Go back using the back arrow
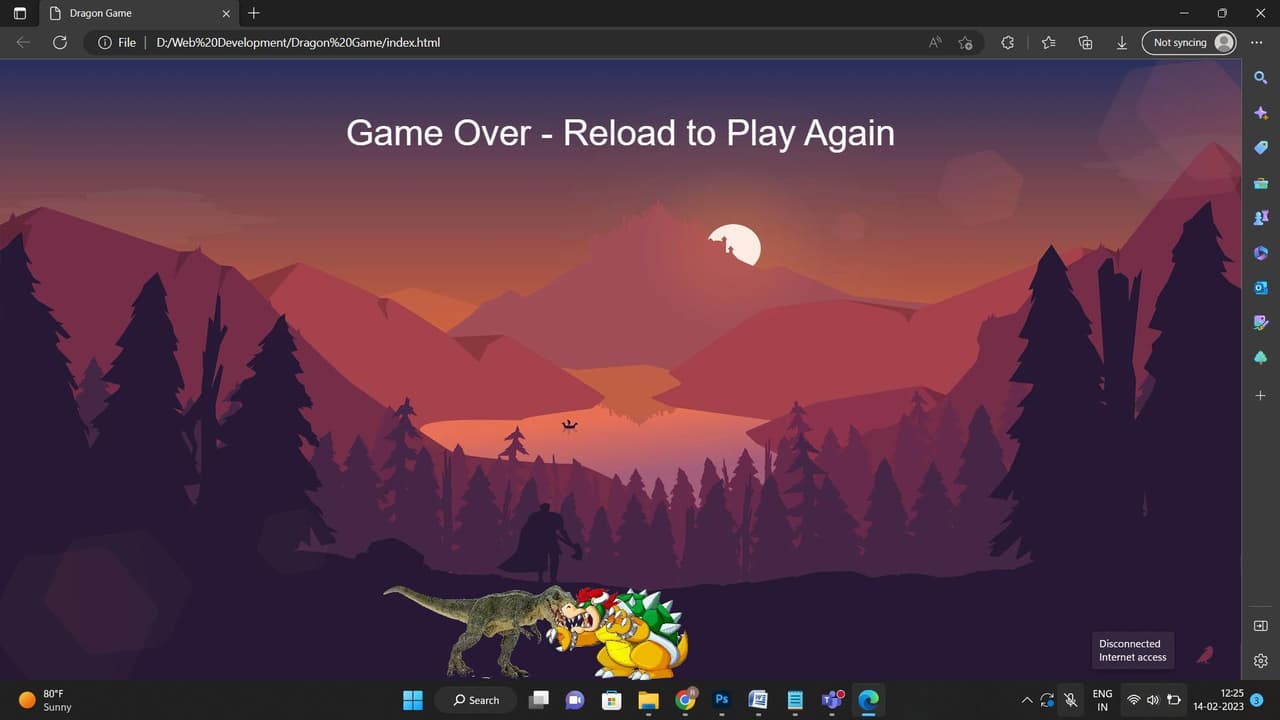Image resolution: width=1280 pixels, height=720 pixels. coord(23,43)
